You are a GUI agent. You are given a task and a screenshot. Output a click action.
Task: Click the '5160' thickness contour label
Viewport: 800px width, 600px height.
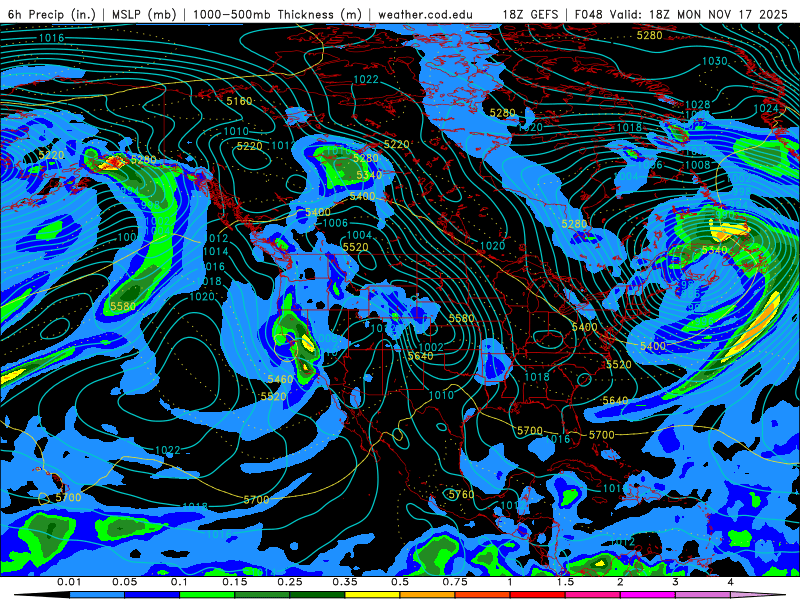click(239, 101)
